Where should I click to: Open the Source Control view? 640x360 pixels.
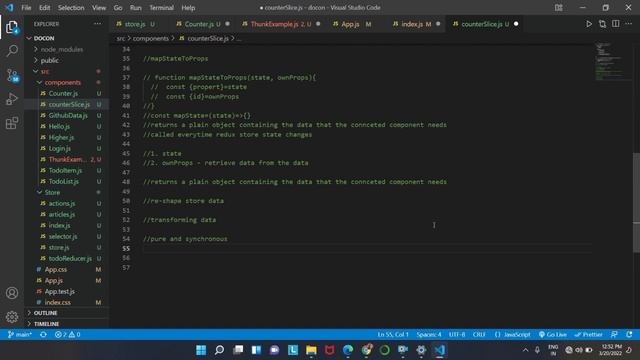coord(12,75)
